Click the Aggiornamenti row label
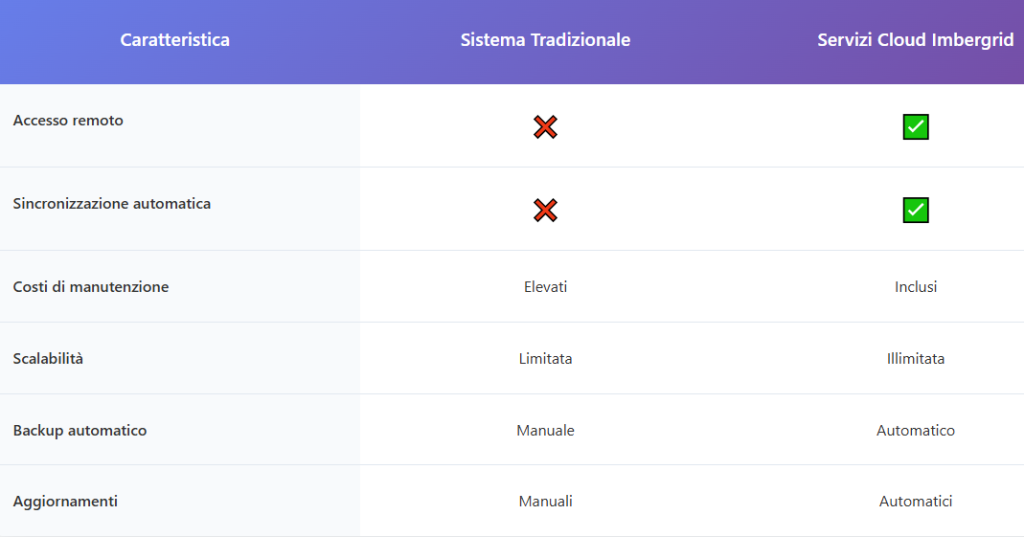Viewport: 1024px width, 537px height. pos(65,501)
